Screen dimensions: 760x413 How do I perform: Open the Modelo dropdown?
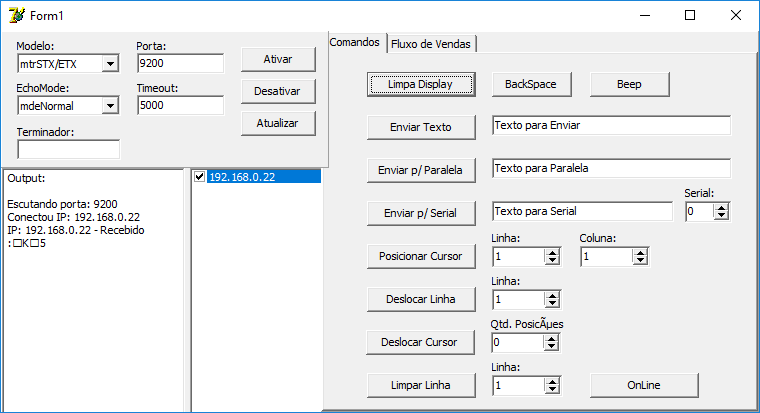pos(111,64)
